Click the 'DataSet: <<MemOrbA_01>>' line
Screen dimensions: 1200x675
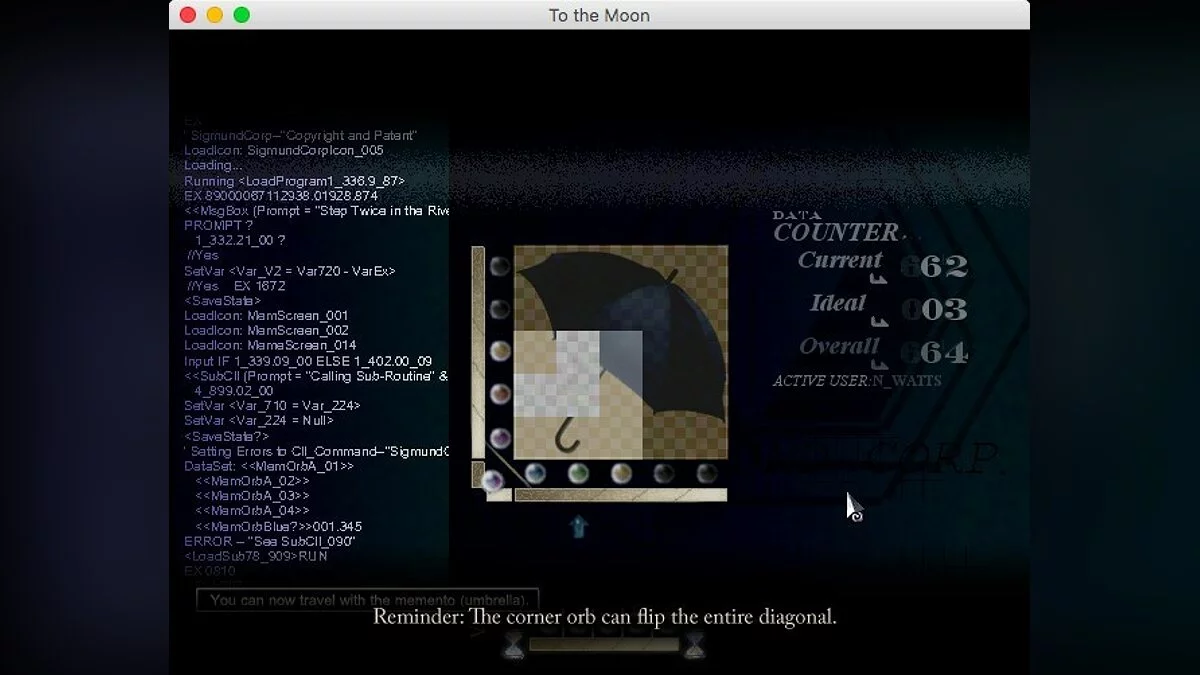tap(268, 466)
